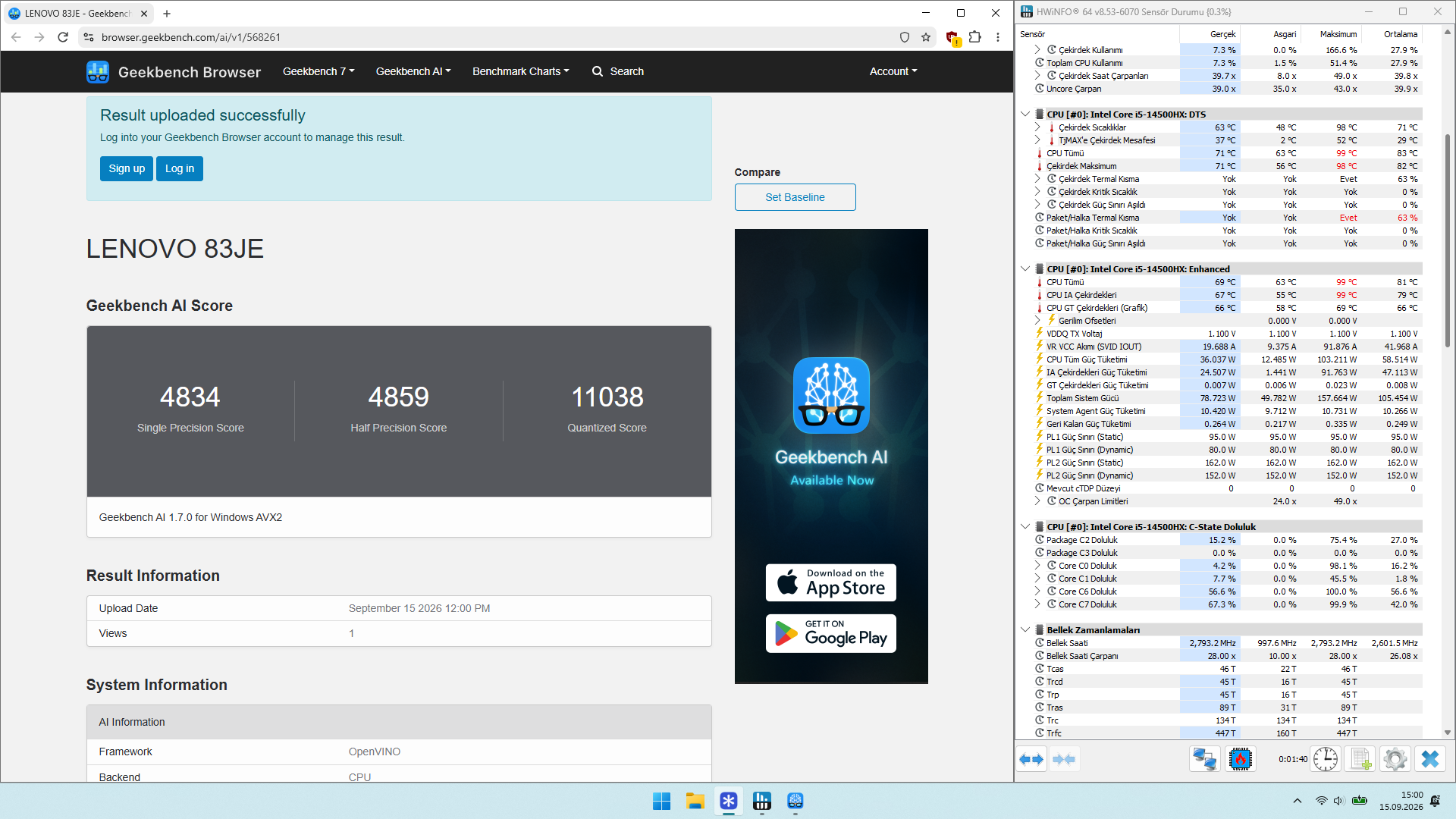Expand the OC Çarpan Limitleri row
Image resolution: width=1456 pixels, height=819 pixels.
(x=1037, y=501)
